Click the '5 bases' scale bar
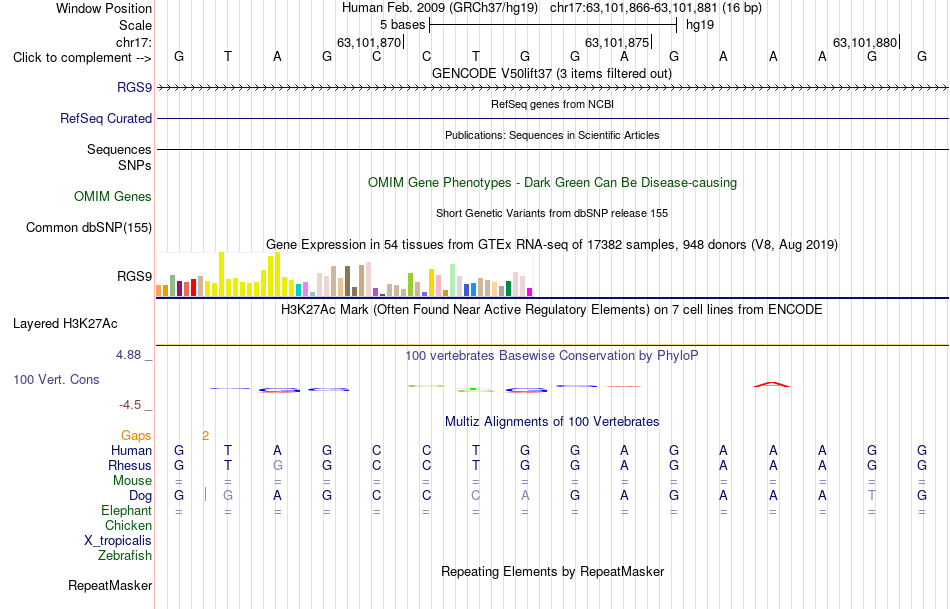950x609 pixels. 553,25
